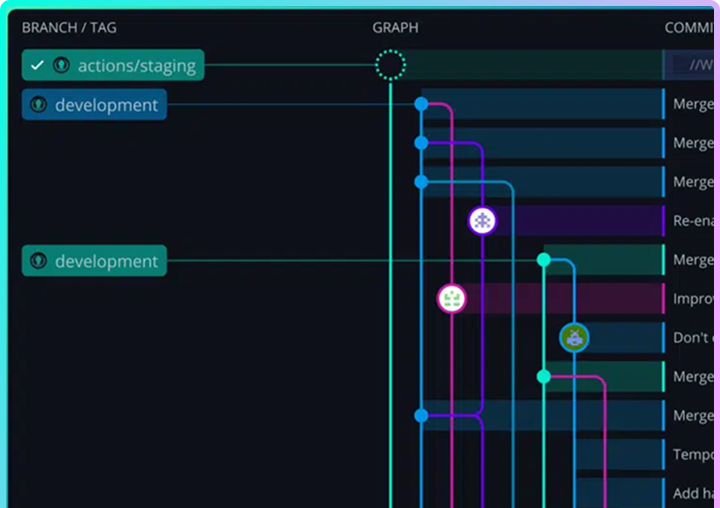Select the purple snowflake avatar commit node
Image resolution: width=720 pixels, height=508 pixels.
pyautogui.click(x=483, y=221)
